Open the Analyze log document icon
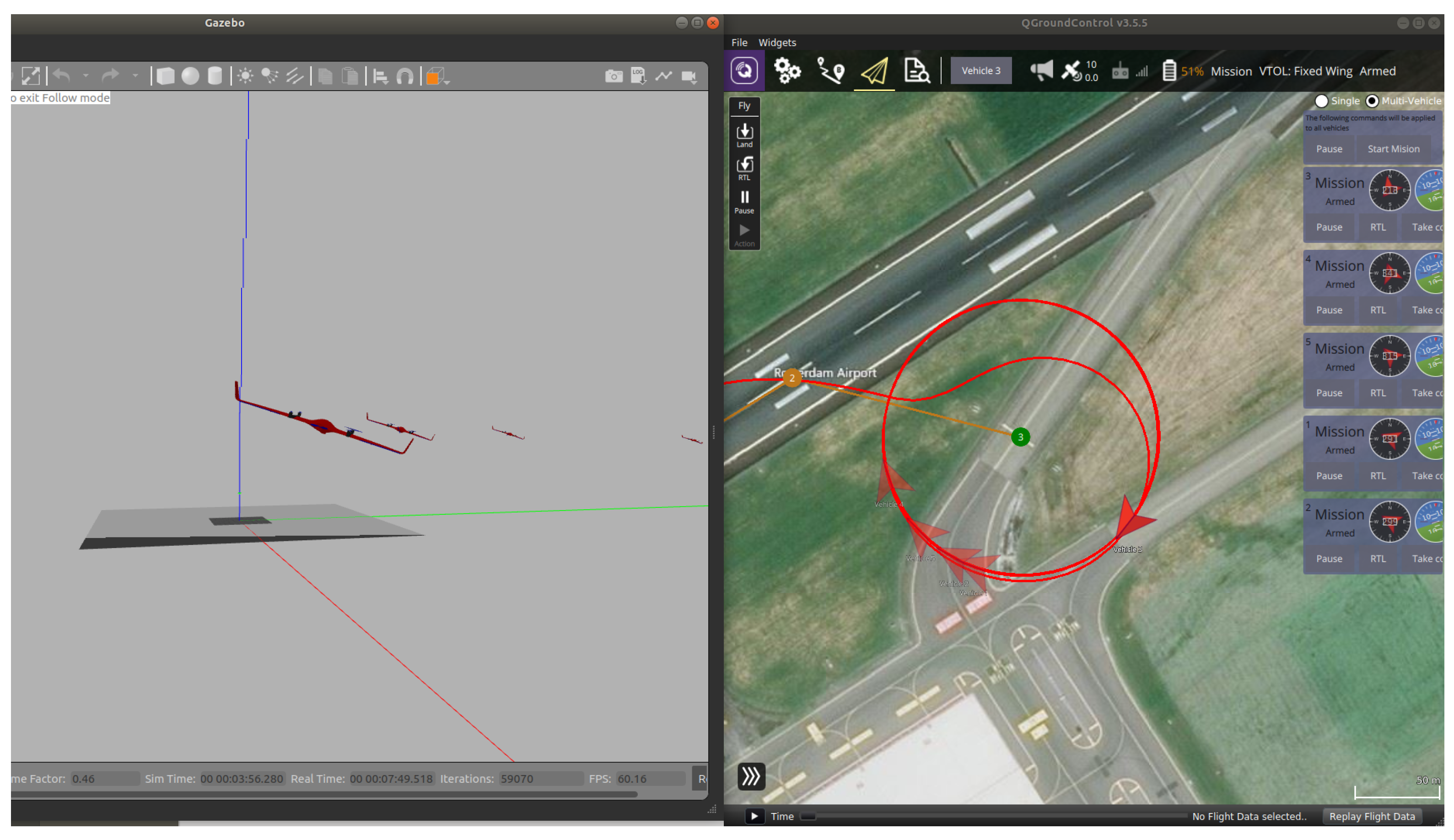The image size is (1454, 840). [916, 71]
